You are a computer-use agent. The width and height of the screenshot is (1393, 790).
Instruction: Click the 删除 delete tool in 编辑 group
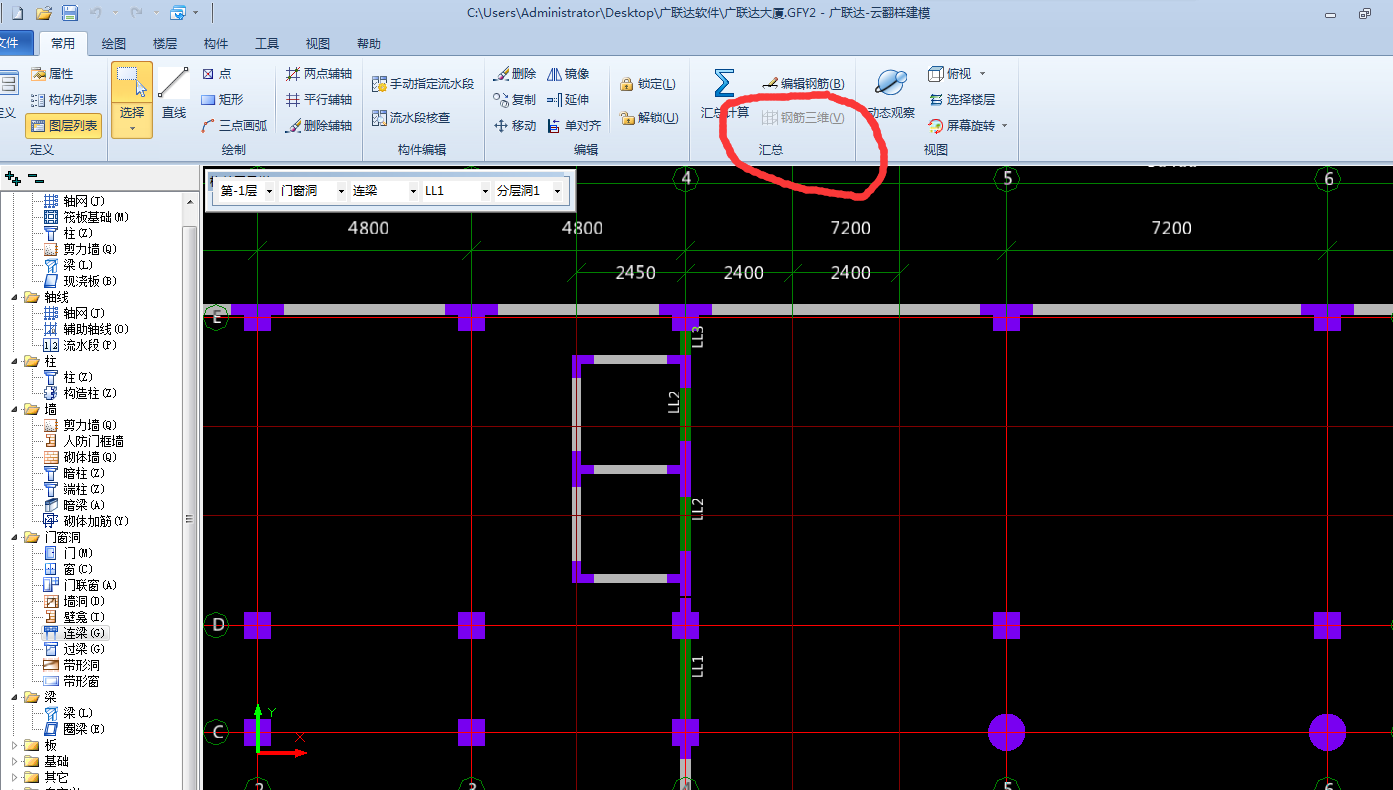(x=515, y=74)
